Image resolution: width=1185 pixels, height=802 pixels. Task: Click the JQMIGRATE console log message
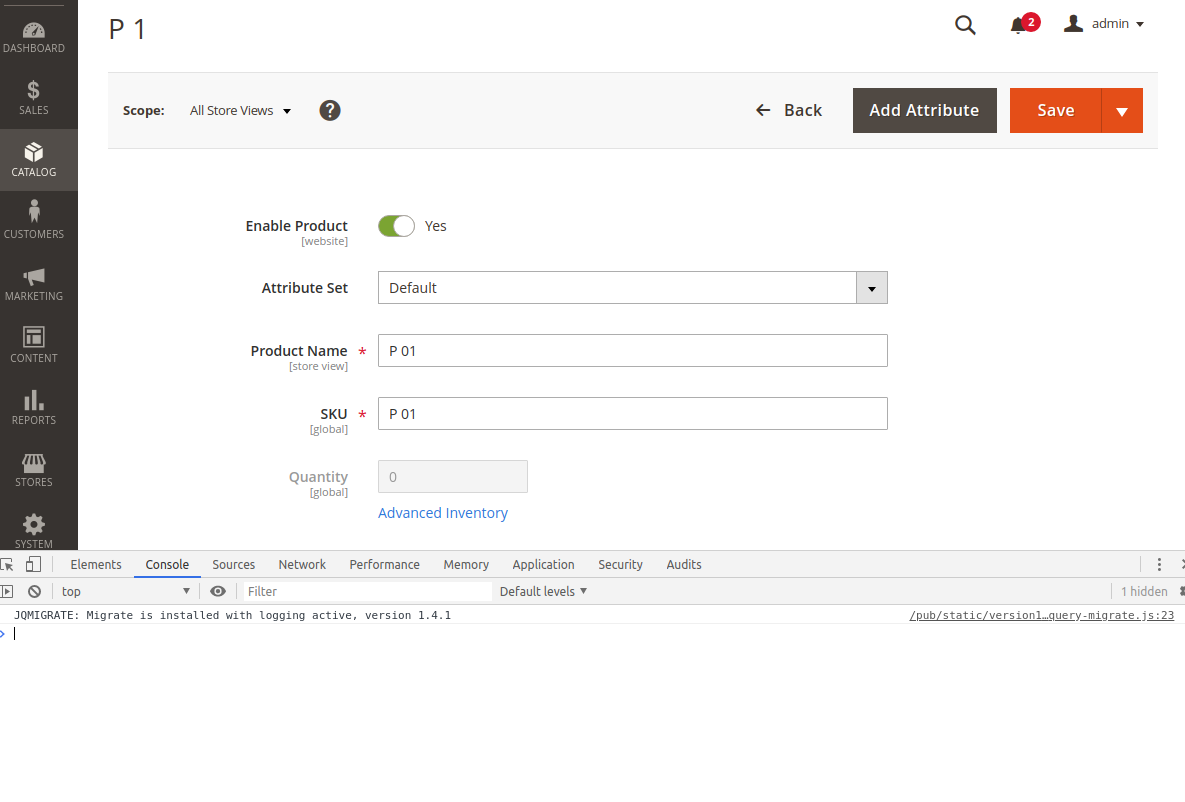(x=233, y=615)
